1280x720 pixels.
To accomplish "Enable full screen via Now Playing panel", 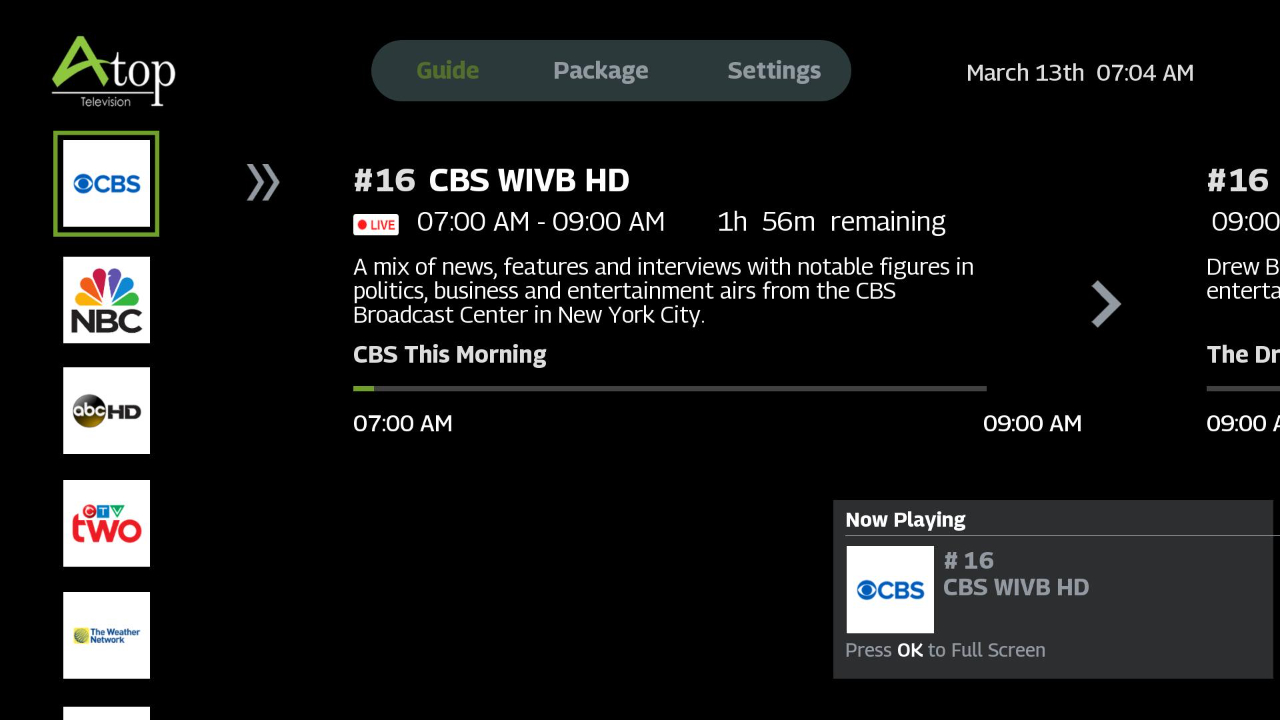I will point(945,650).
